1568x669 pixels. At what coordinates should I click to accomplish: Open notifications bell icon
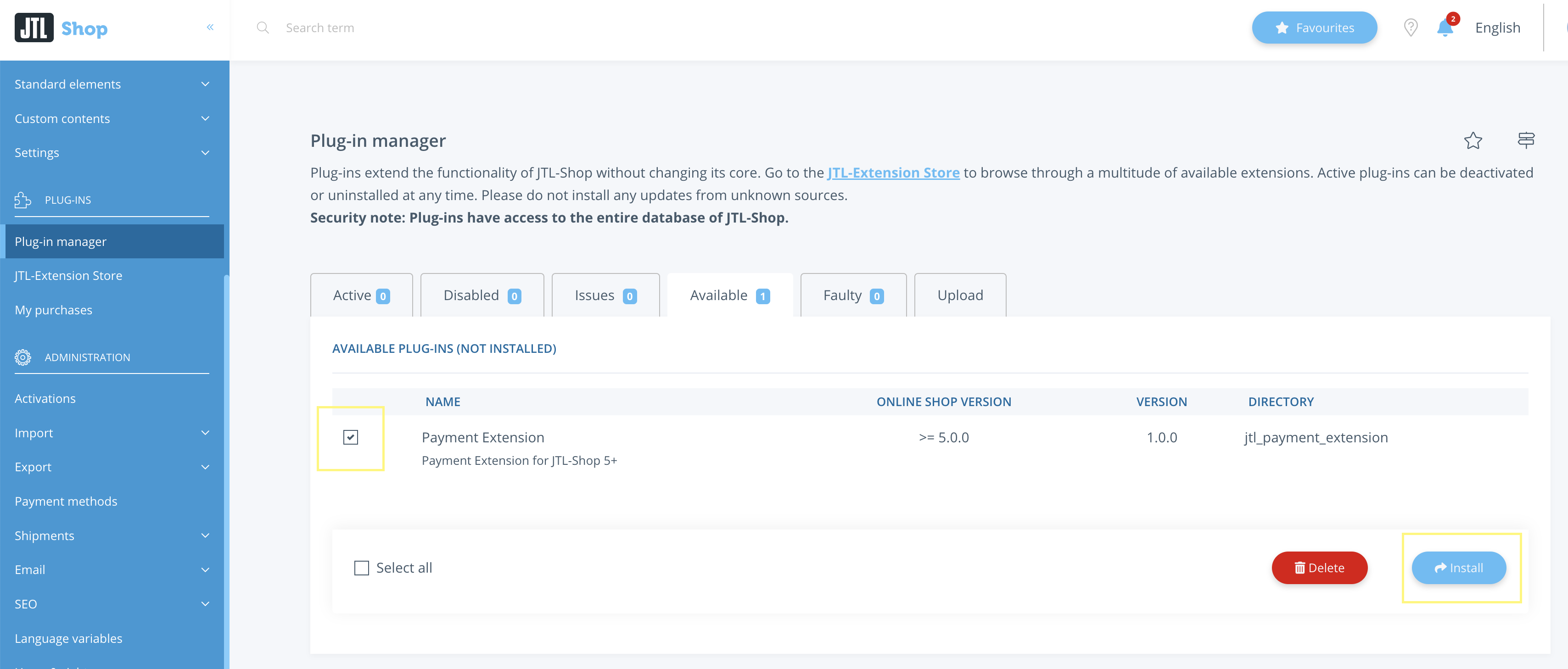pyautogui.click(x=1445, y=28)
